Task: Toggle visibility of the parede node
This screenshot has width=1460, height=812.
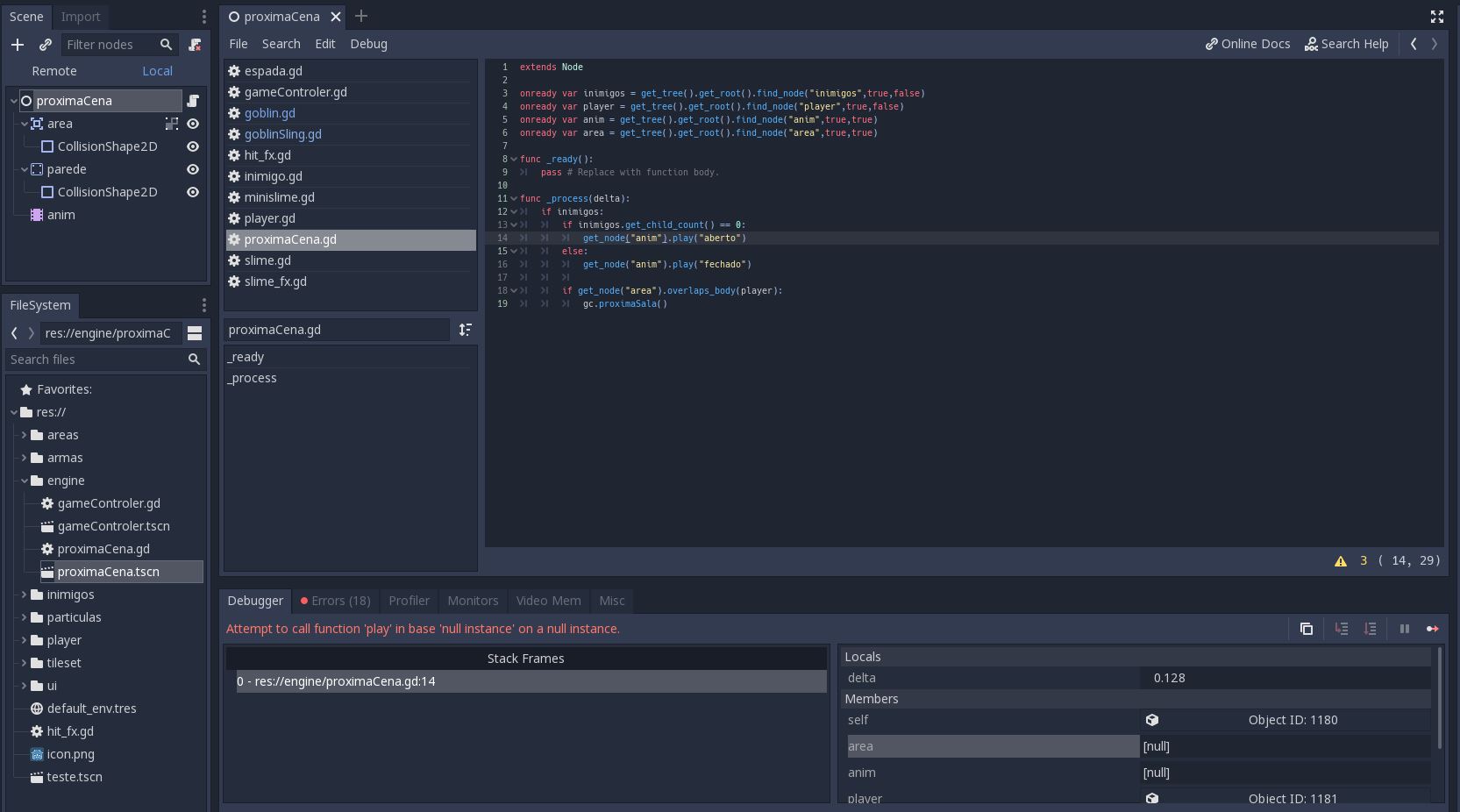Action: coord(193,169)
